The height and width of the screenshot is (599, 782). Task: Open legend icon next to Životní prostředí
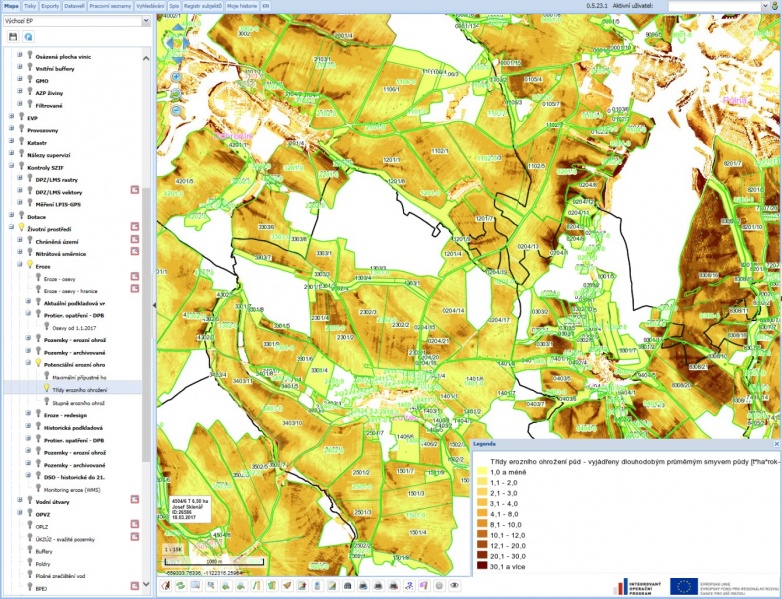(134, 228)
